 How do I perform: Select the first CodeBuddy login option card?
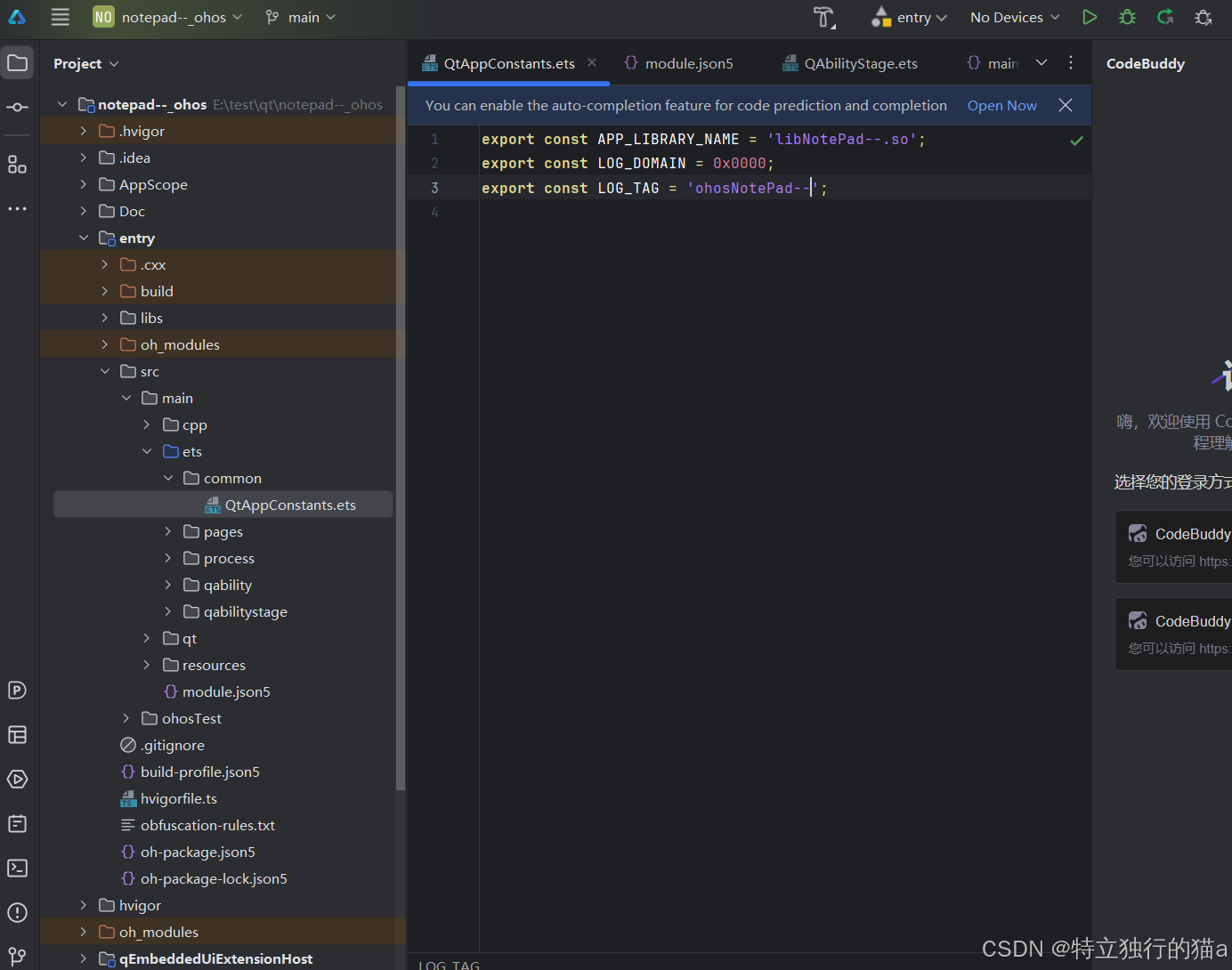pos(1173,546)
